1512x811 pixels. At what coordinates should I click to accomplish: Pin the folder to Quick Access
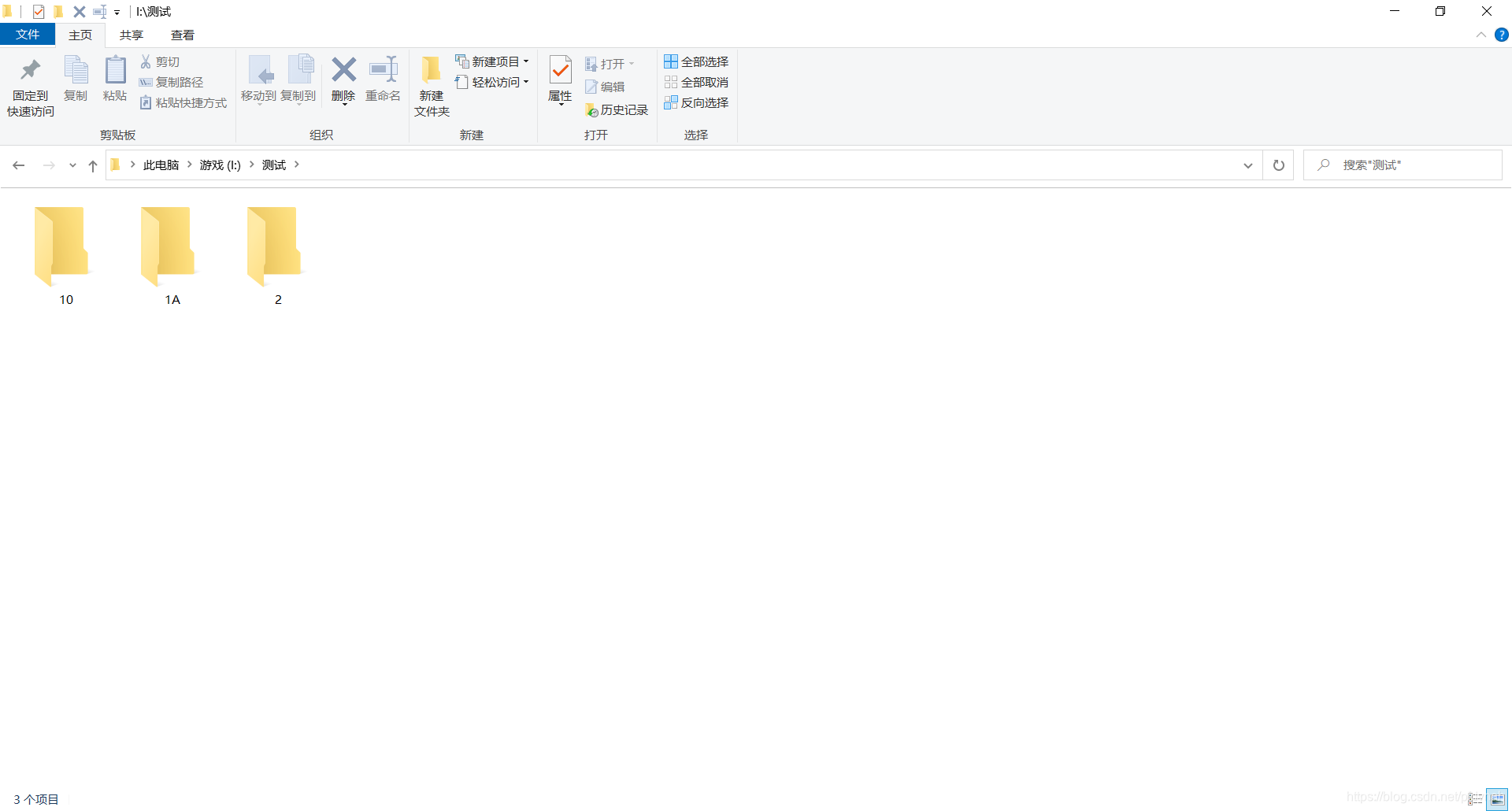pos(31,87)
